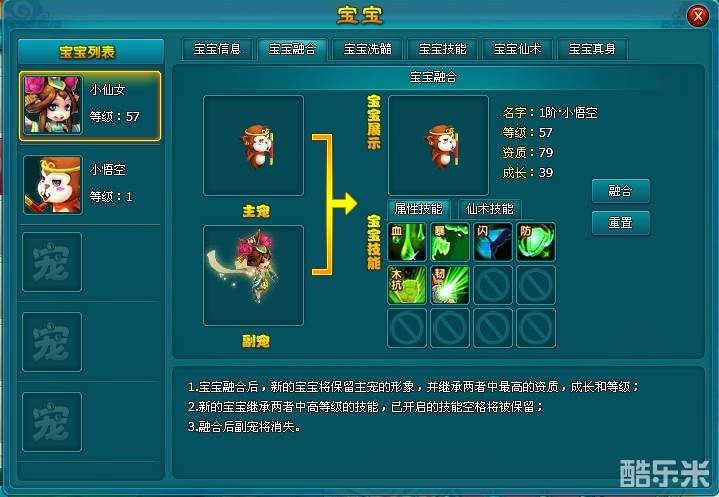Select 小仙女 in the pet list
The width and height of the screenshot is (719, 497).
90,105
